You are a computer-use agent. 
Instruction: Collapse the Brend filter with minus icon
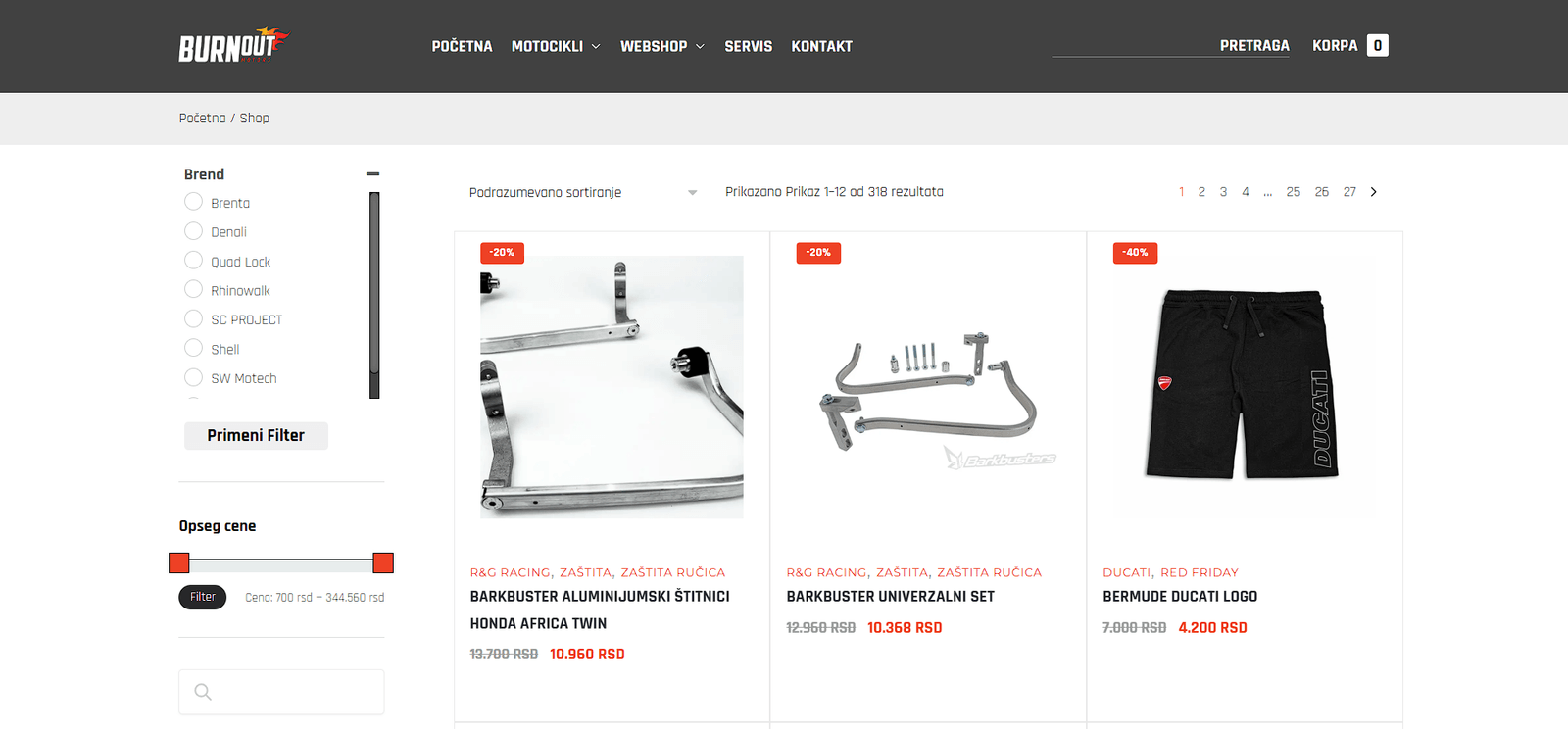[x=372, y=174]
